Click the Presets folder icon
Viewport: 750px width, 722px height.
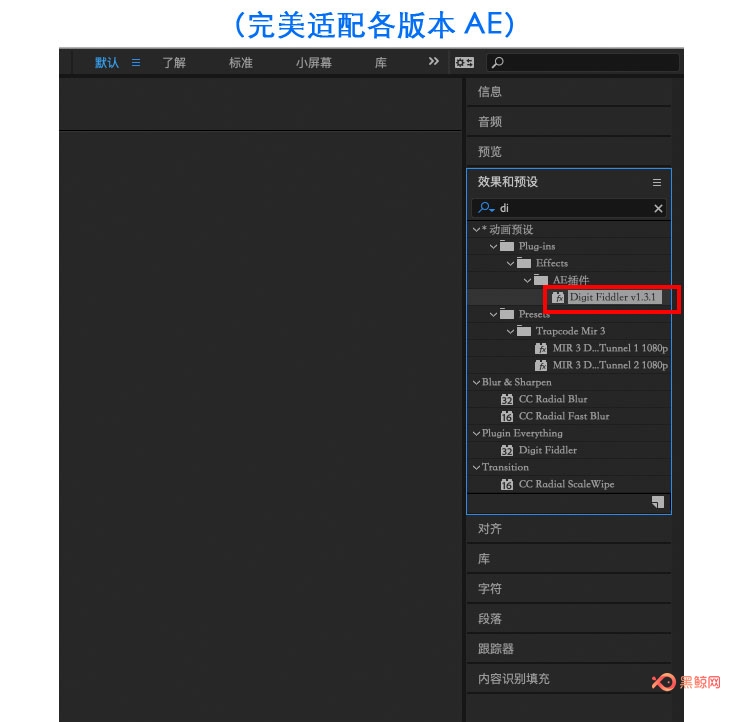click(507, 314)
